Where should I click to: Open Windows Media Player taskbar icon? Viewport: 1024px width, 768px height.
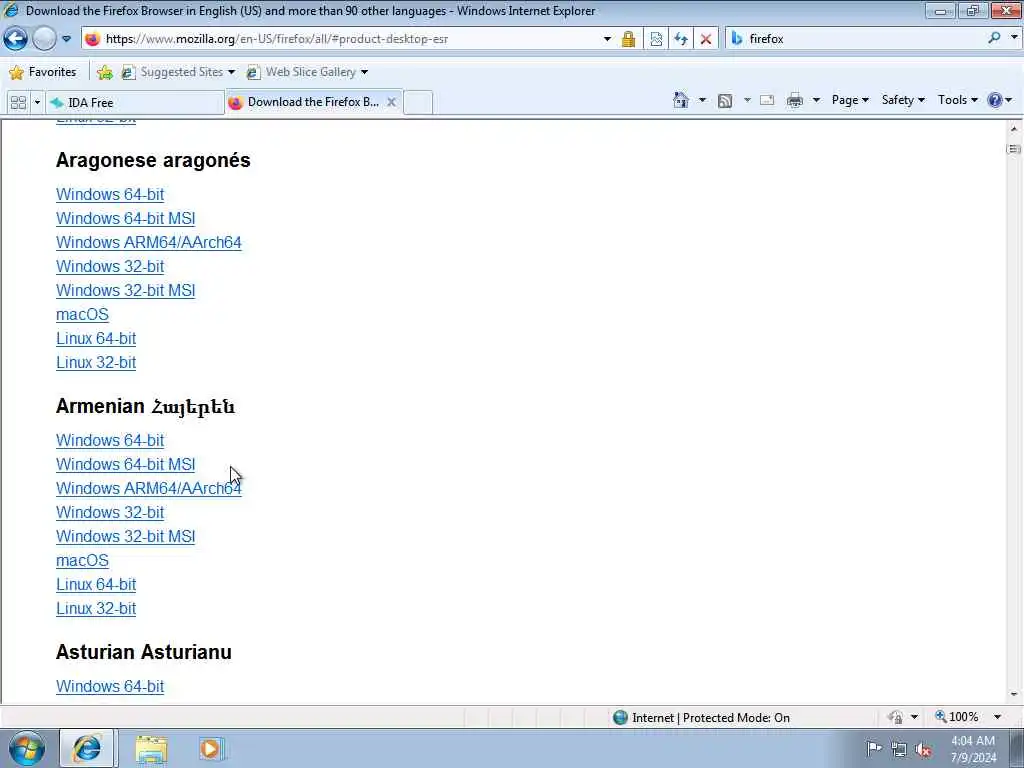tap(211, 749)
